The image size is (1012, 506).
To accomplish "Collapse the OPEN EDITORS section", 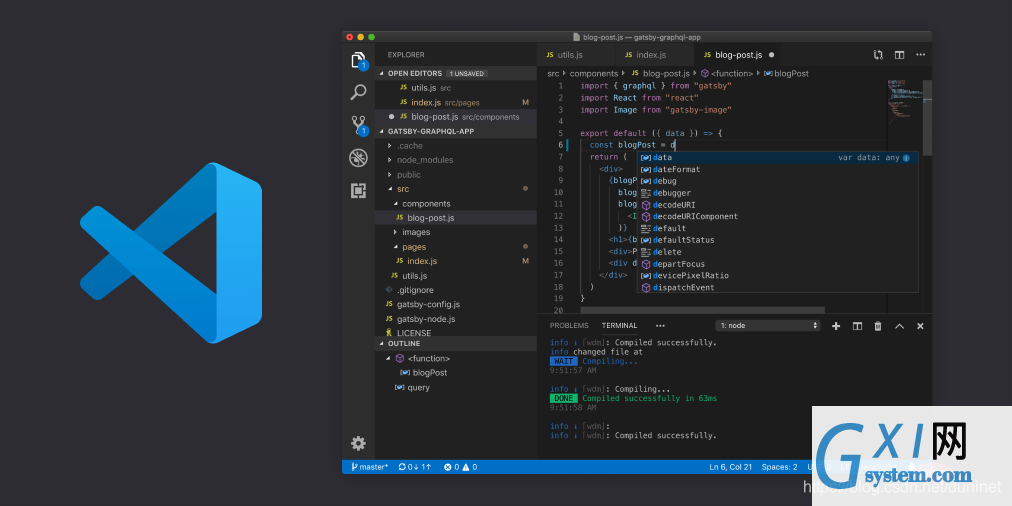I will point(456,74).
